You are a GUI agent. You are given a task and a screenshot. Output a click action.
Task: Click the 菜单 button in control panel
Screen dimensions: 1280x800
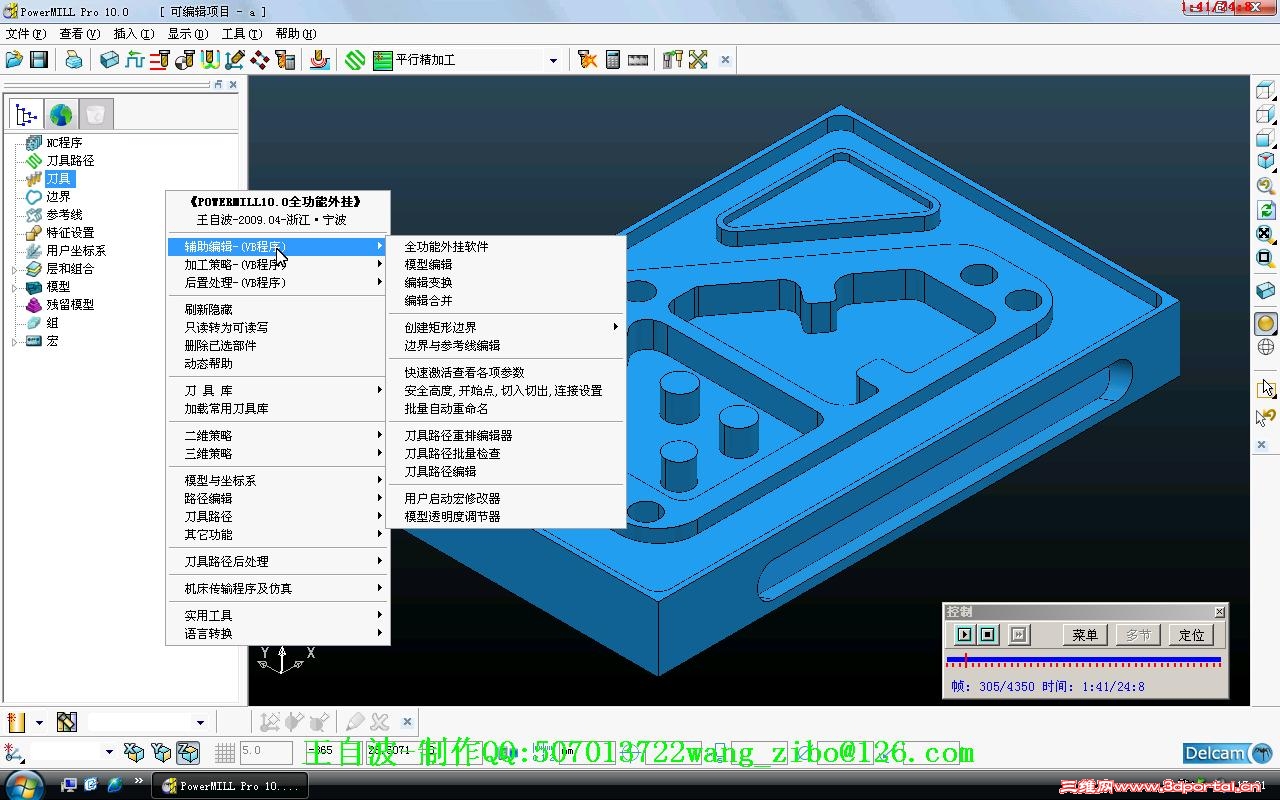(1085, 634)
